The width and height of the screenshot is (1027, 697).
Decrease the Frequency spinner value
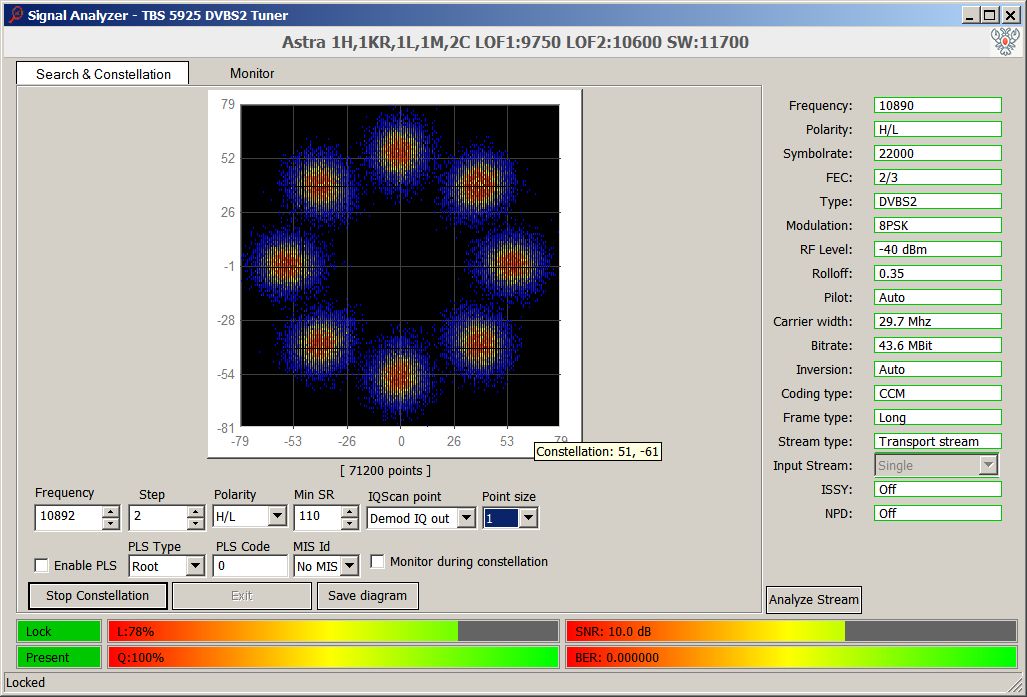click(111, 523)
